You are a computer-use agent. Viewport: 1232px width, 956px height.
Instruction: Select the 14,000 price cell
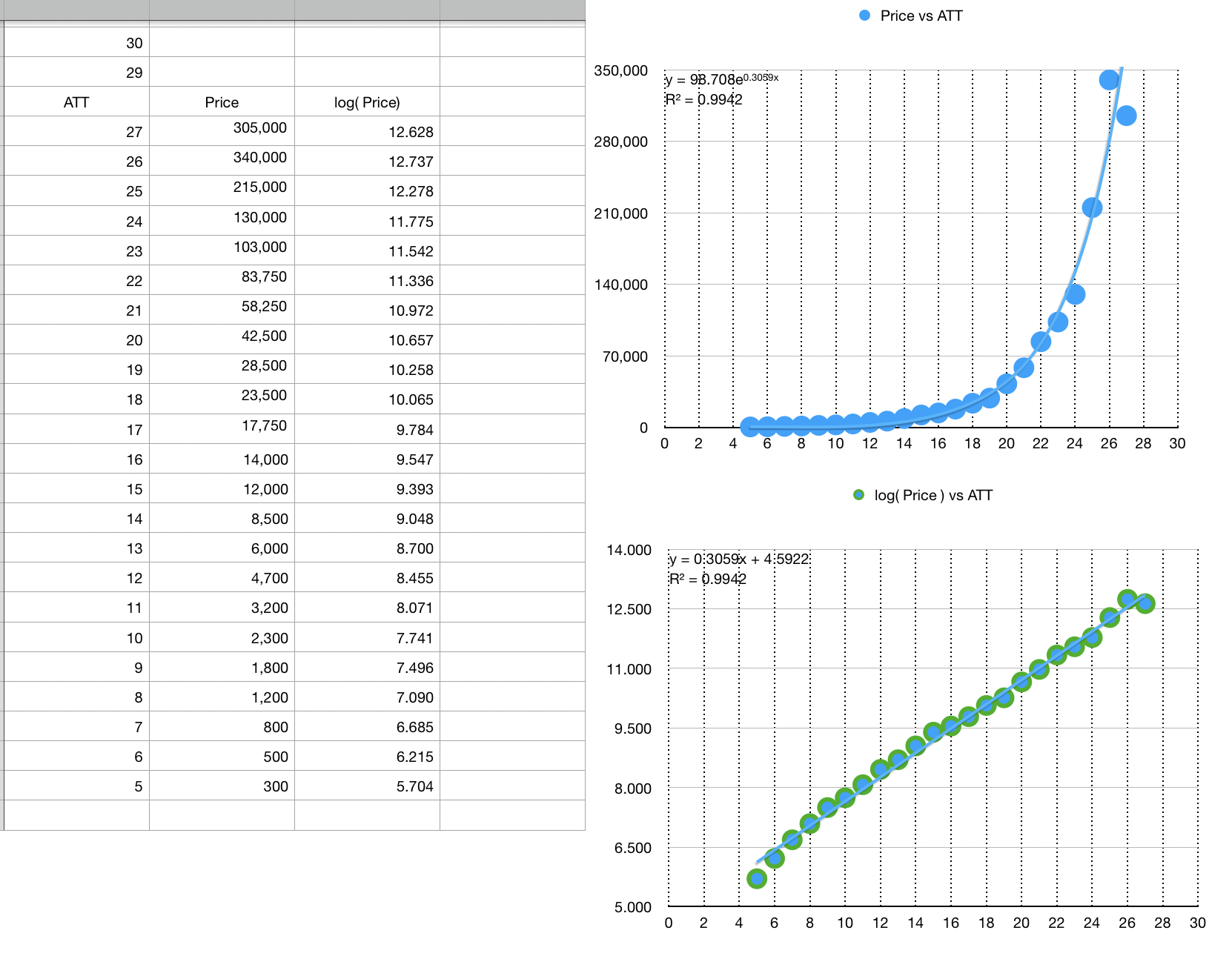coord(222,459)
